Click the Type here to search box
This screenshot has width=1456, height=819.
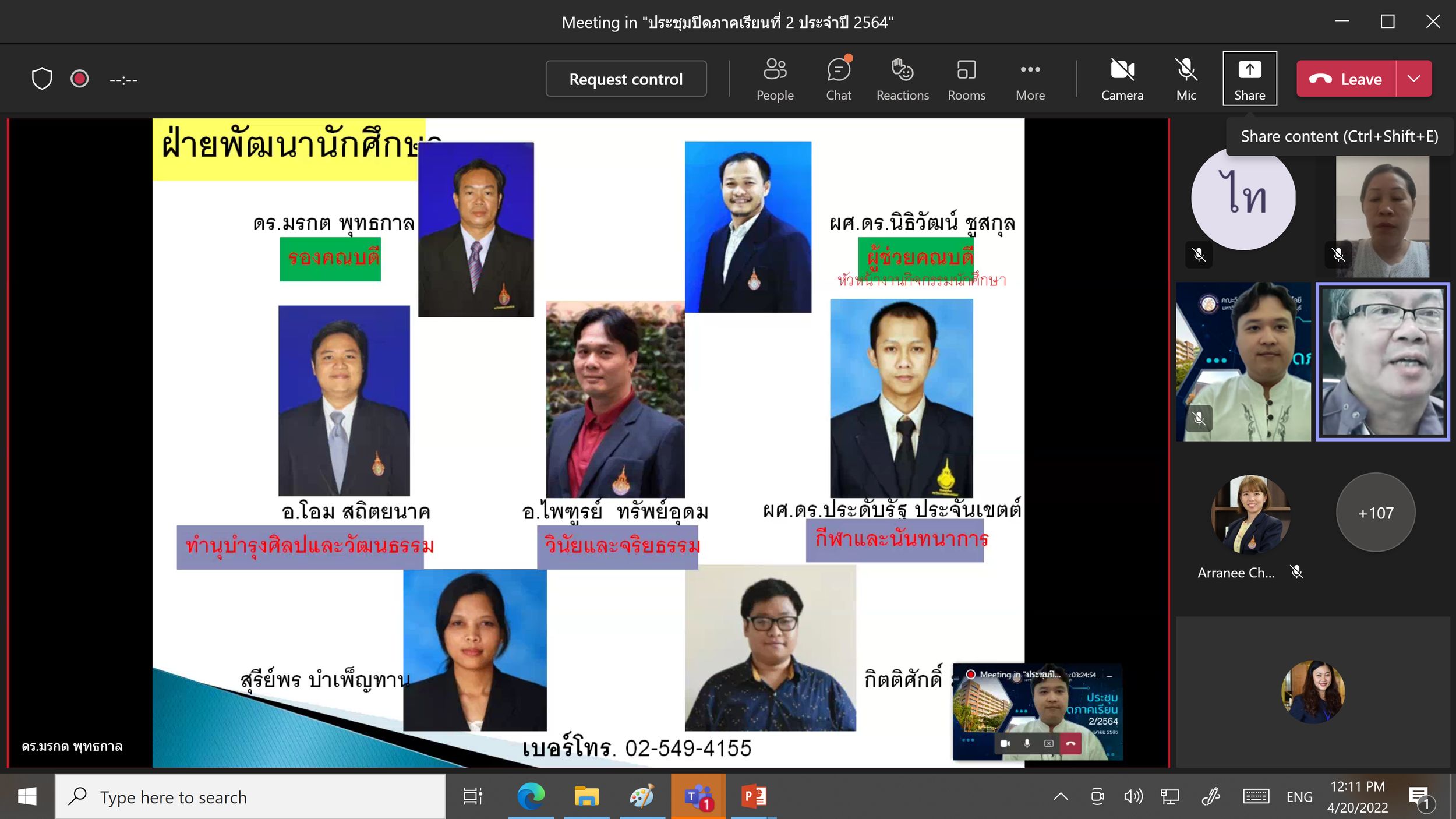(x=250, y=797)
